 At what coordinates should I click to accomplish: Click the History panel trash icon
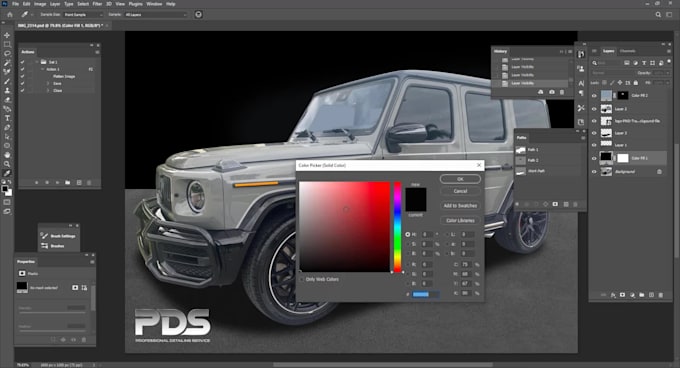(x=562, y=92)
